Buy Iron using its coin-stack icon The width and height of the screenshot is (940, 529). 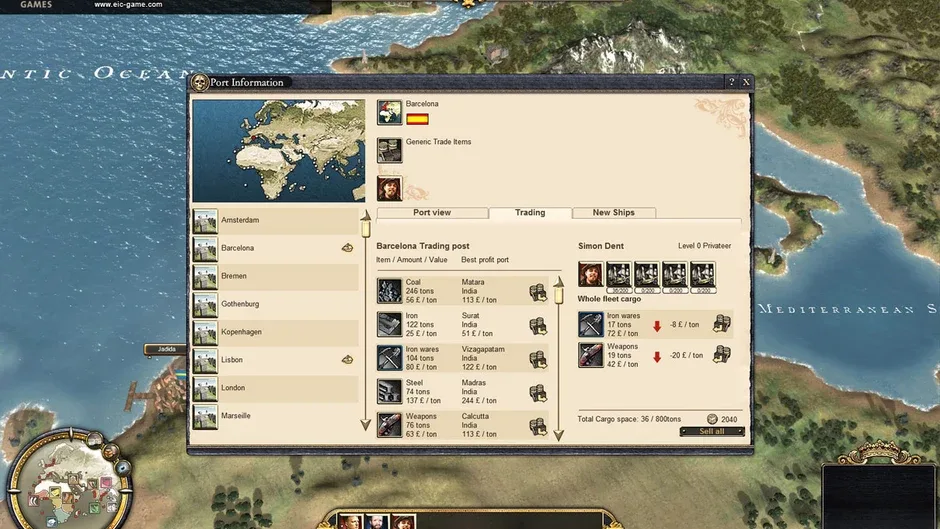click(538, 326)
